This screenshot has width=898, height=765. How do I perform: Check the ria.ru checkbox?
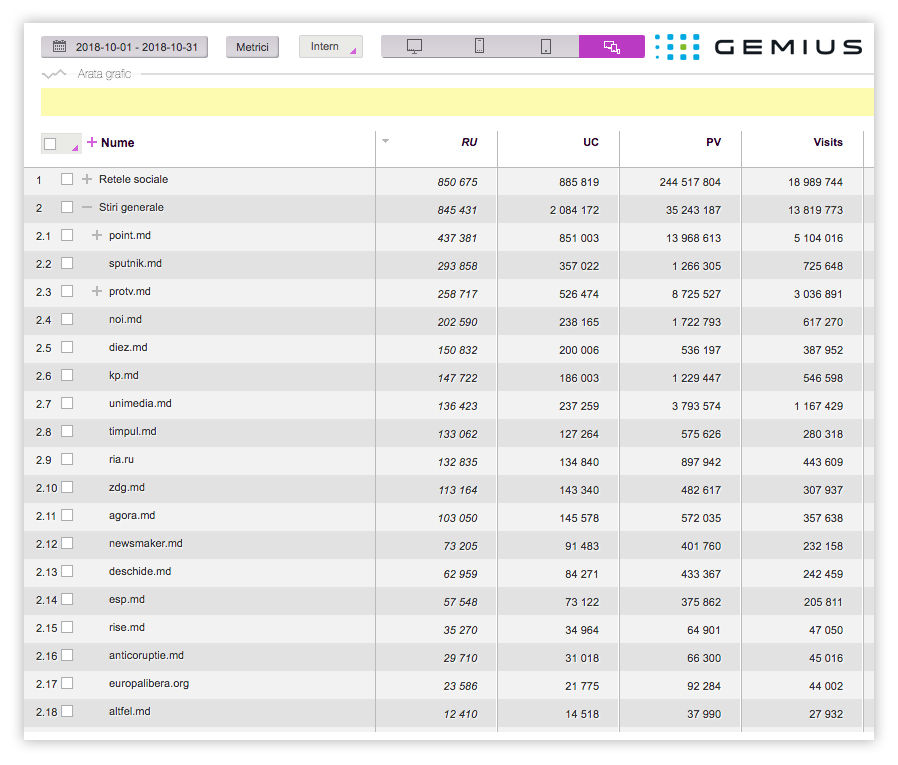[67, 460]
